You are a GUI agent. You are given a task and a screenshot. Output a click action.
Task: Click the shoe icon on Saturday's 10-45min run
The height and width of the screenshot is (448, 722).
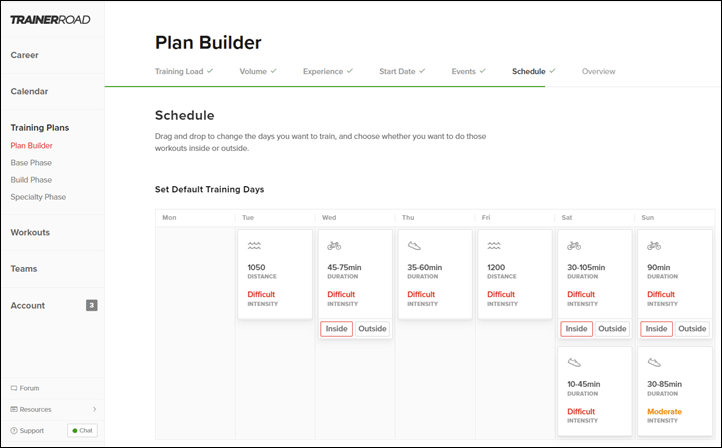574,363
